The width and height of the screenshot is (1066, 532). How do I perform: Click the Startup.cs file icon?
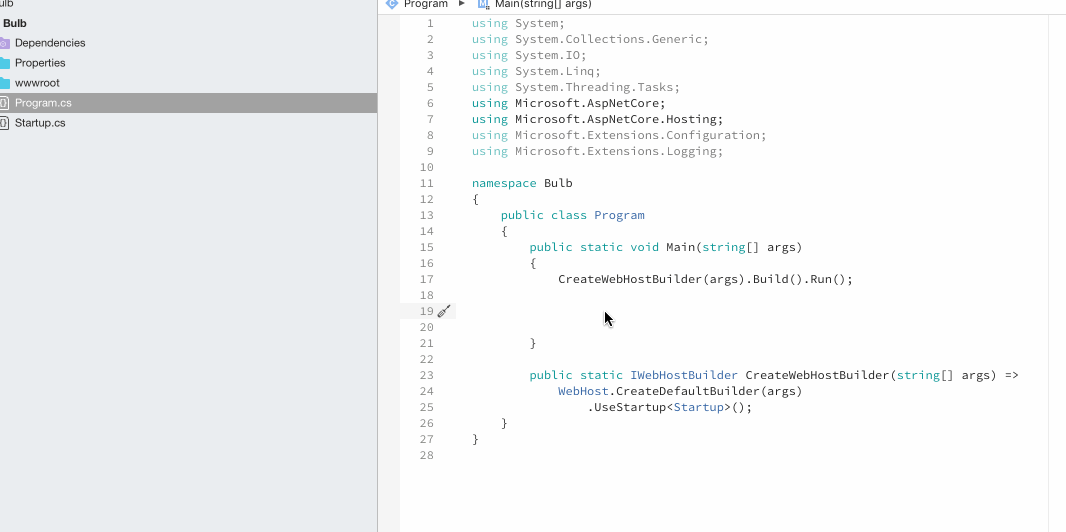point(4,123)
